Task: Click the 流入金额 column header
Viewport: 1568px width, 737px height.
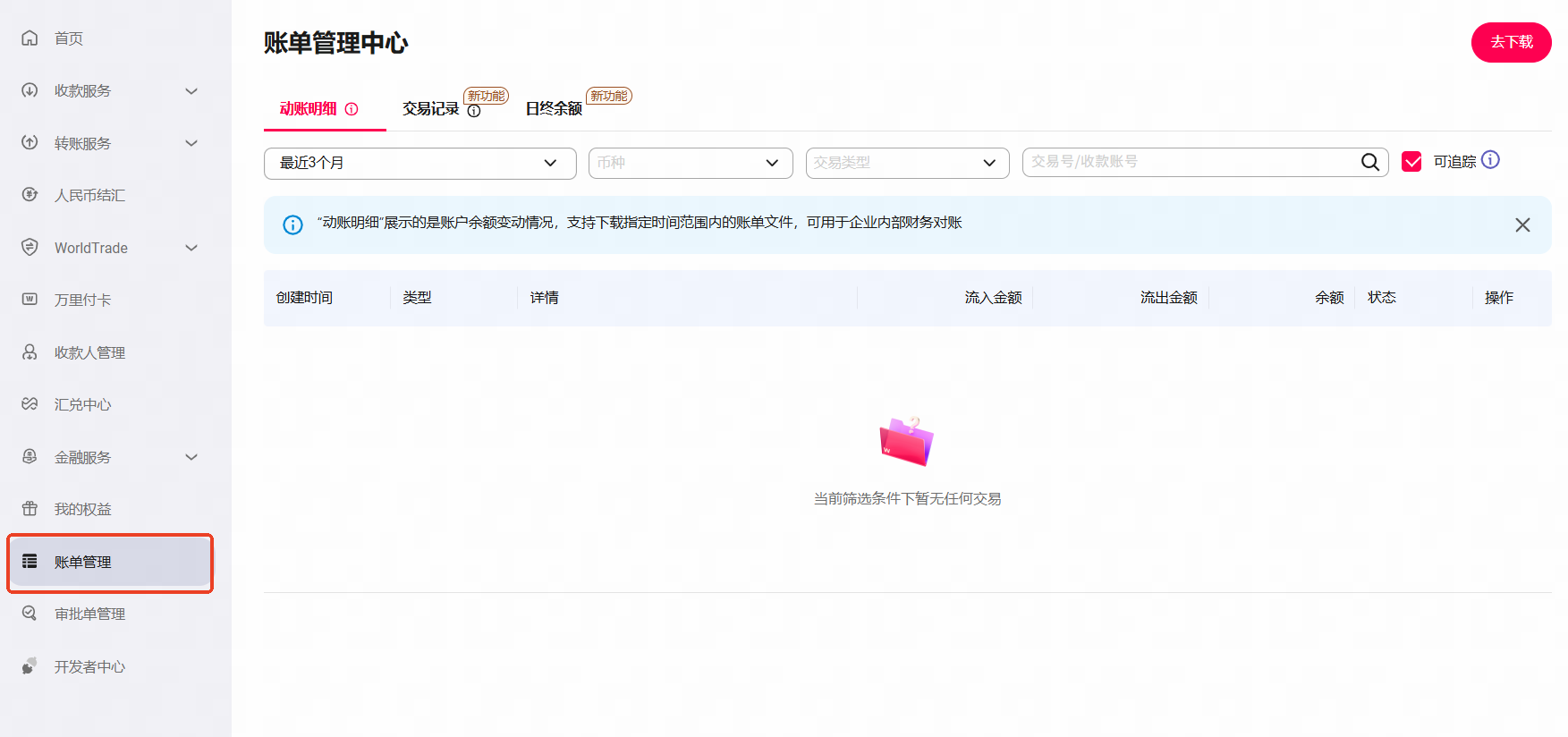Action: (993, 298)
